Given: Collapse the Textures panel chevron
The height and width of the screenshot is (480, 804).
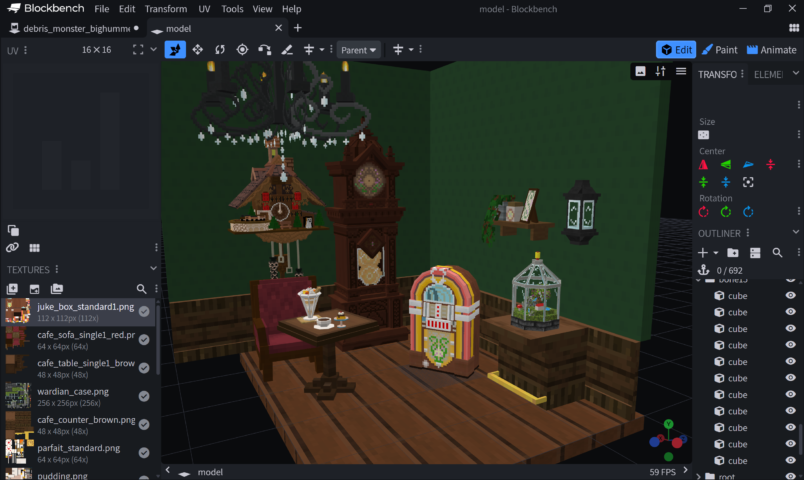Looking at the screenshot, I should click(x=153, y=269).
